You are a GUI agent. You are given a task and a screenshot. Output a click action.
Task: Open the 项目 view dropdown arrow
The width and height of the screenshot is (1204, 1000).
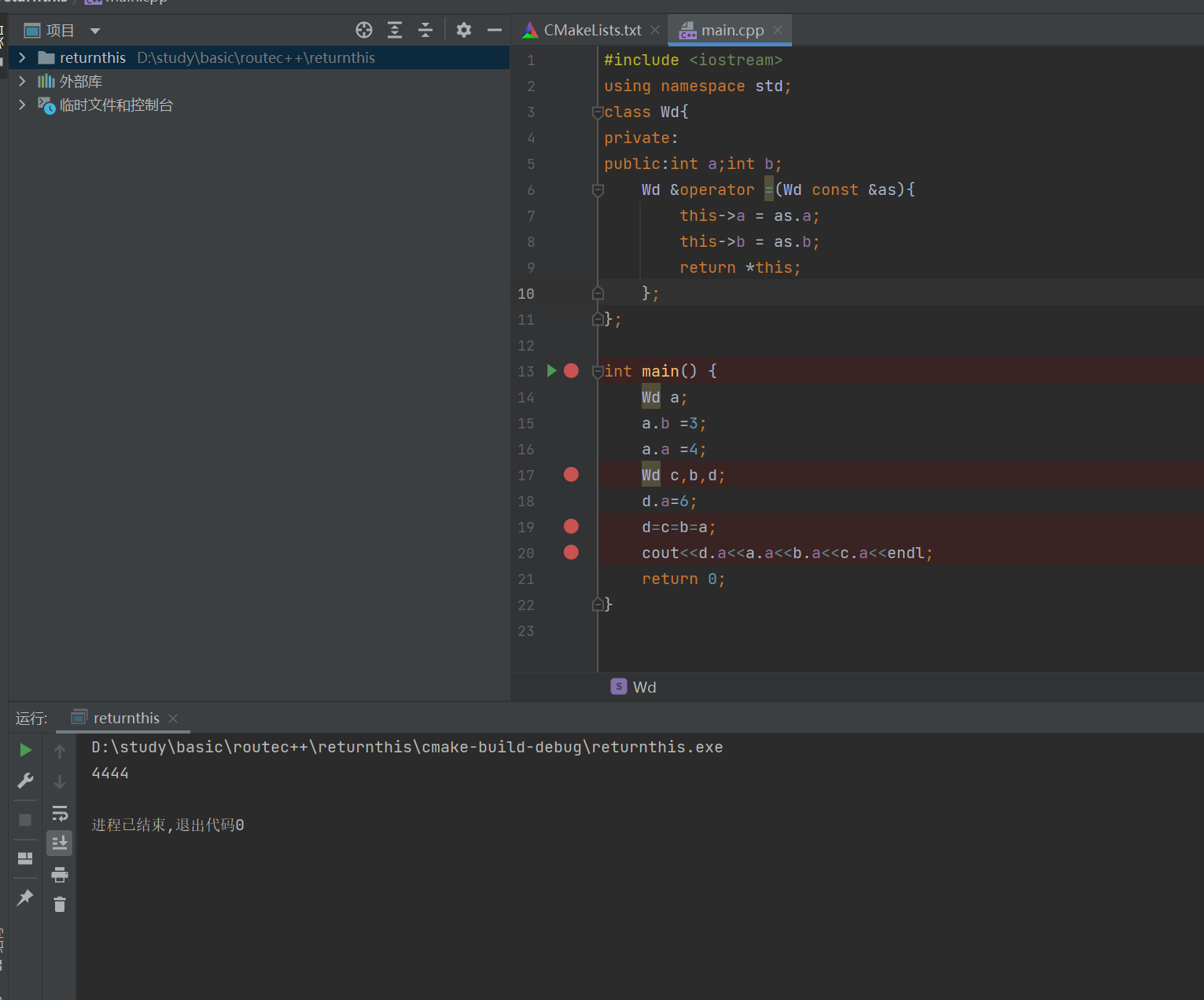click(x=95, y=31)
